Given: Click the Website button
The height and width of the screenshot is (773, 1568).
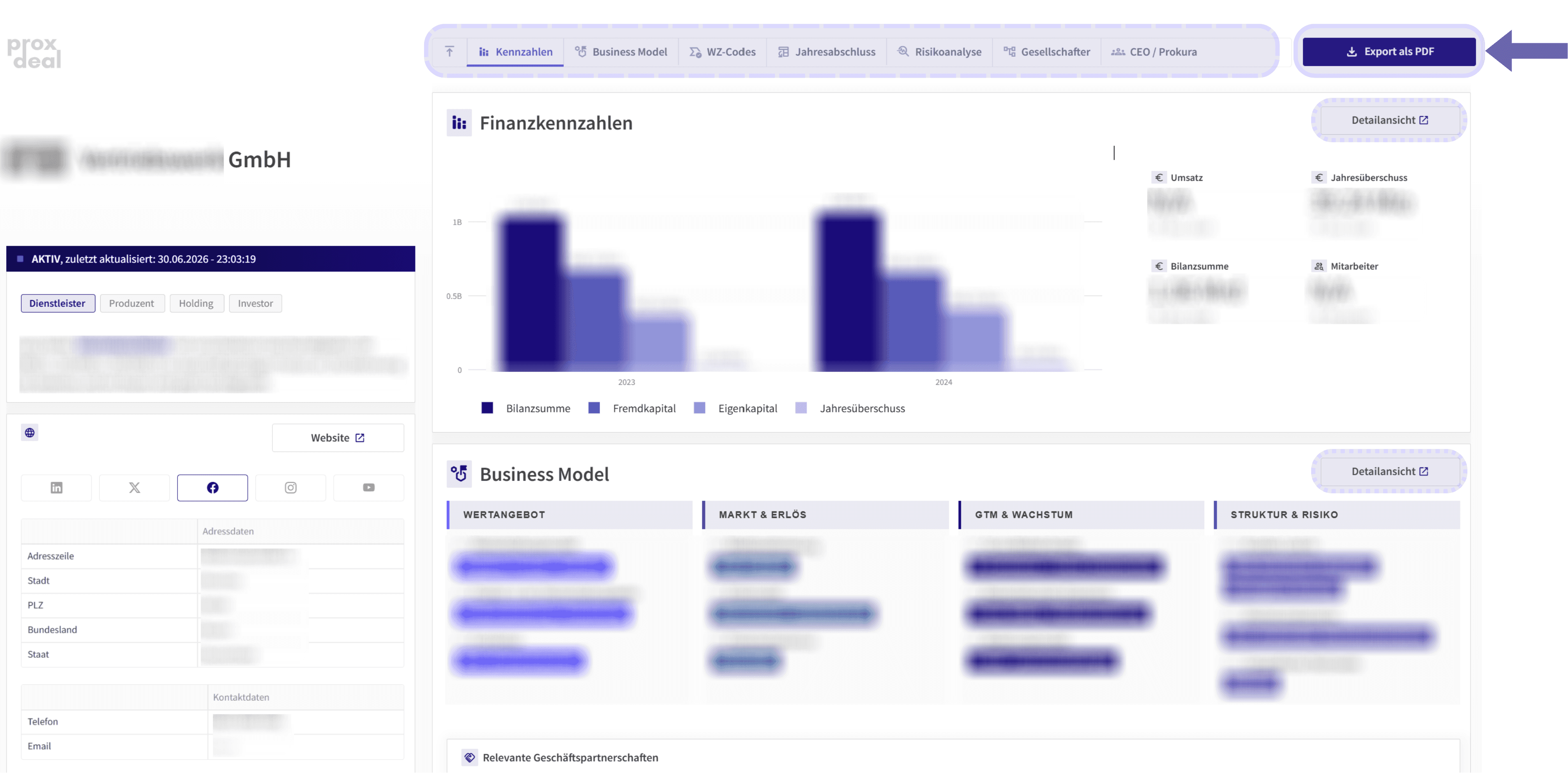Looking at the screenshot, I should click(x=338, y=438).
